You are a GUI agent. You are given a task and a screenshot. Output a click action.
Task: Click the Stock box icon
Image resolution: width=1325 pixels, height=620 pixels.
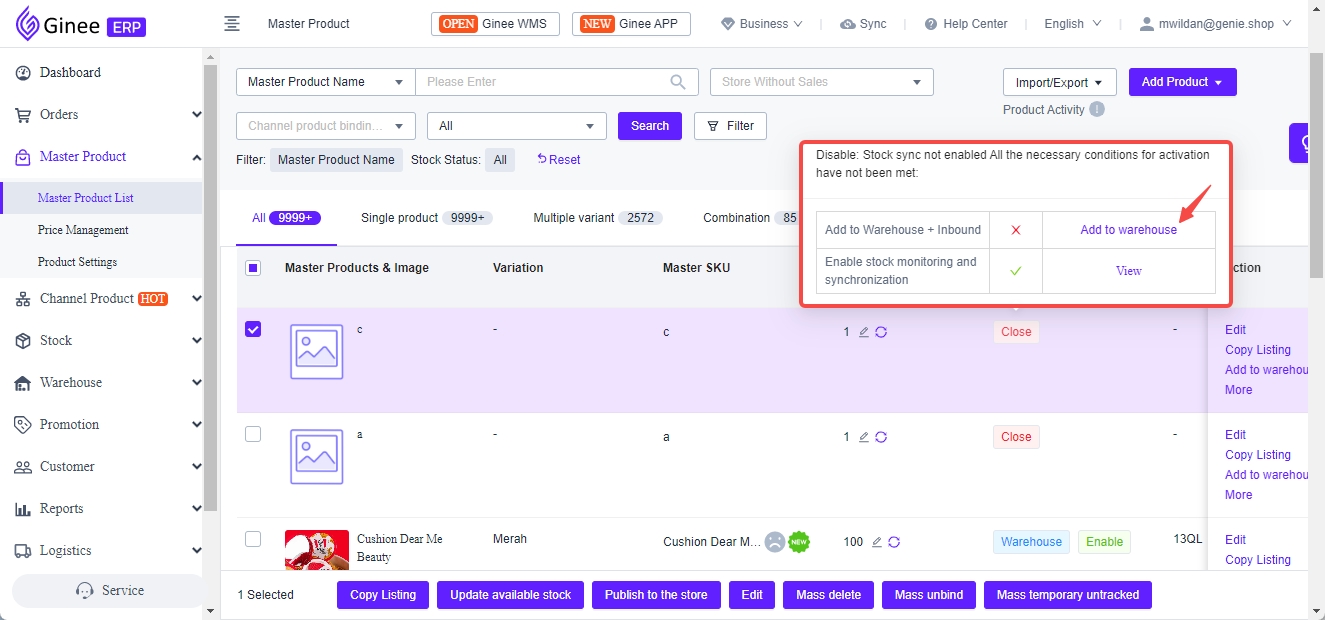(22, 341)
